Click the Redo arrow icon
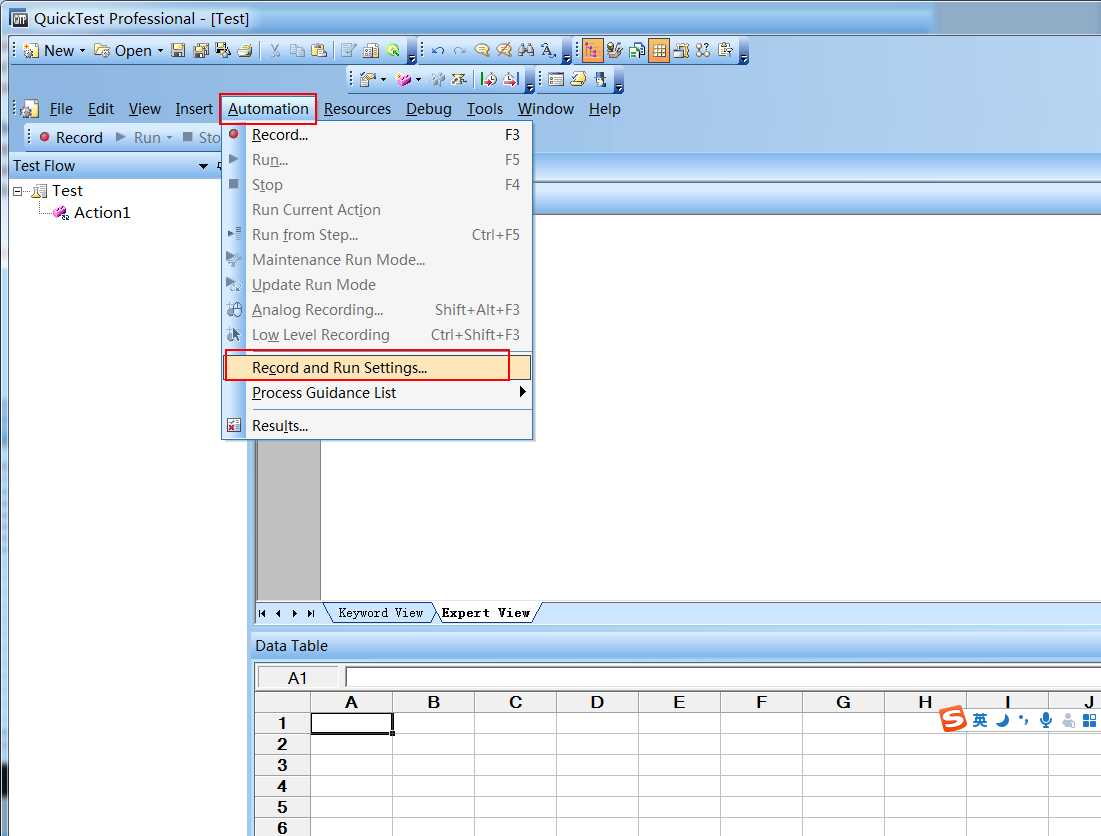 [459, 51]
